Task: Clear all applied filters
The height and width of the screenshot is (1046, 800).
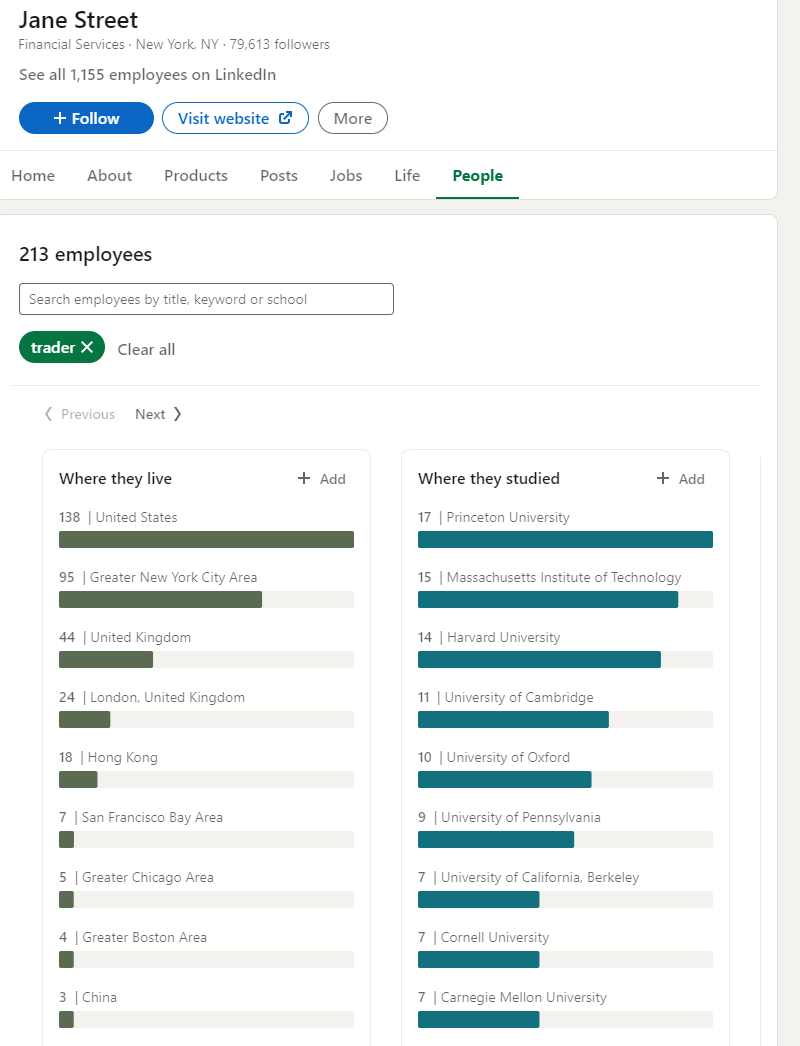Action: click(x=146, y=349)
